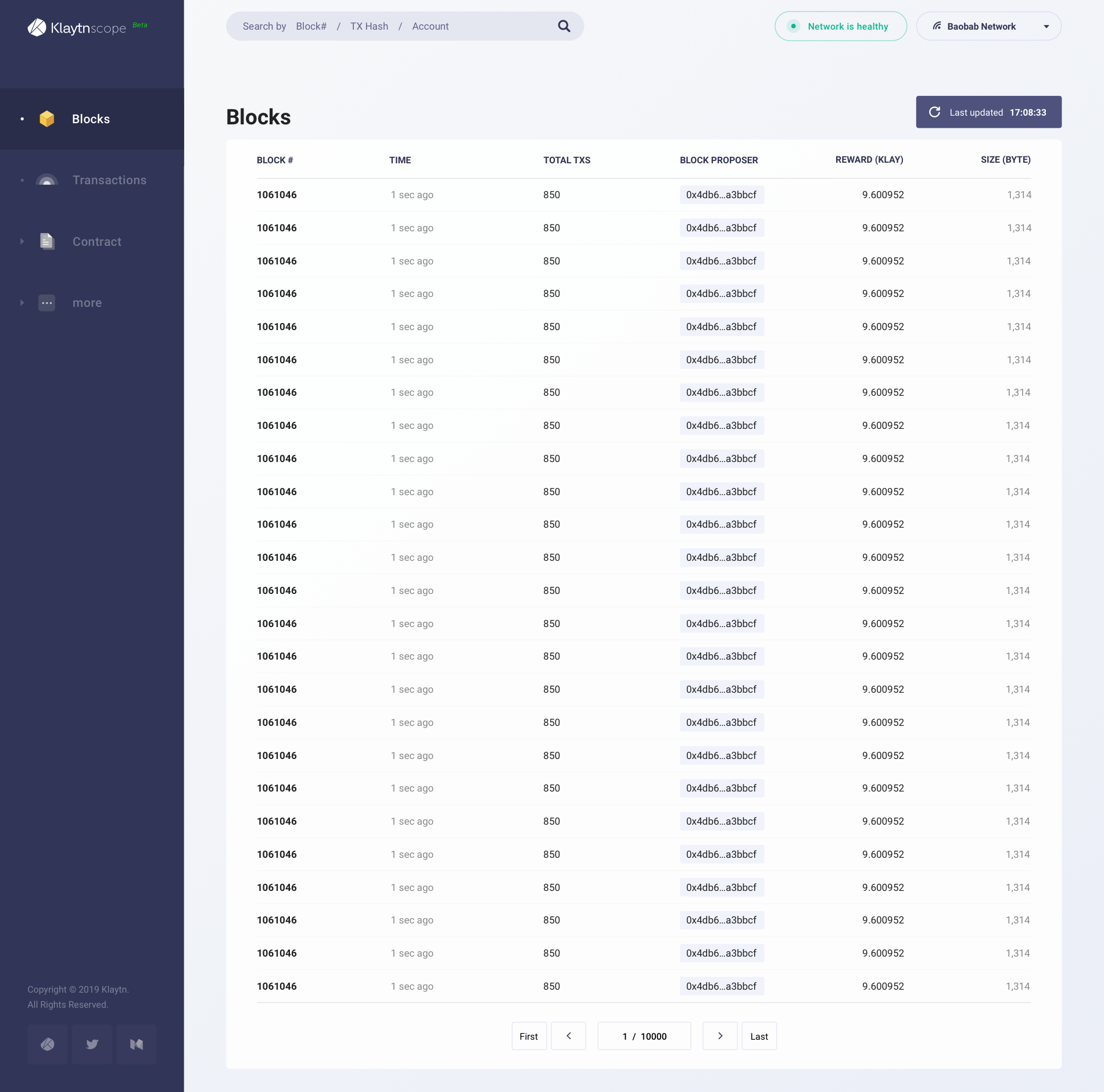Click the more ellipsis icon

click(47, 303)
